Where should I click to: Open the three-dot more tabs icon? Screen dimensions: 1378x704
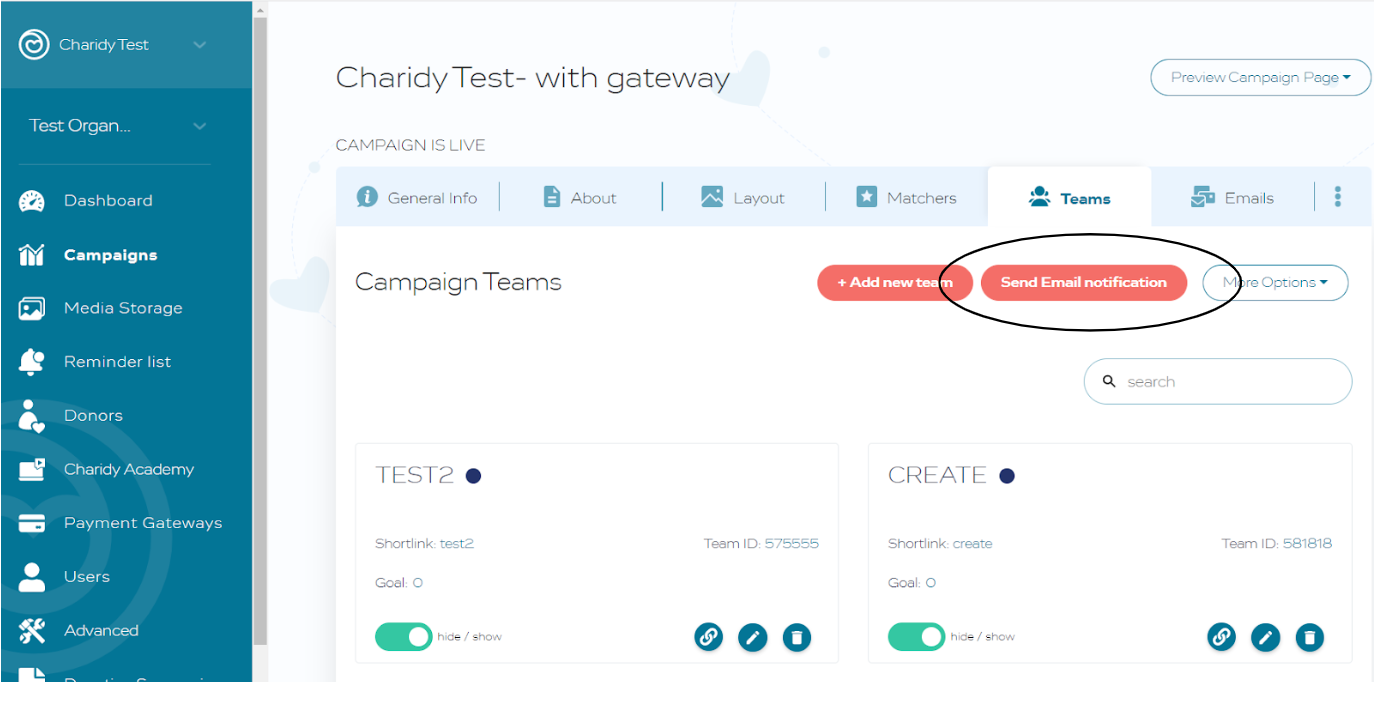(1338, 197)
